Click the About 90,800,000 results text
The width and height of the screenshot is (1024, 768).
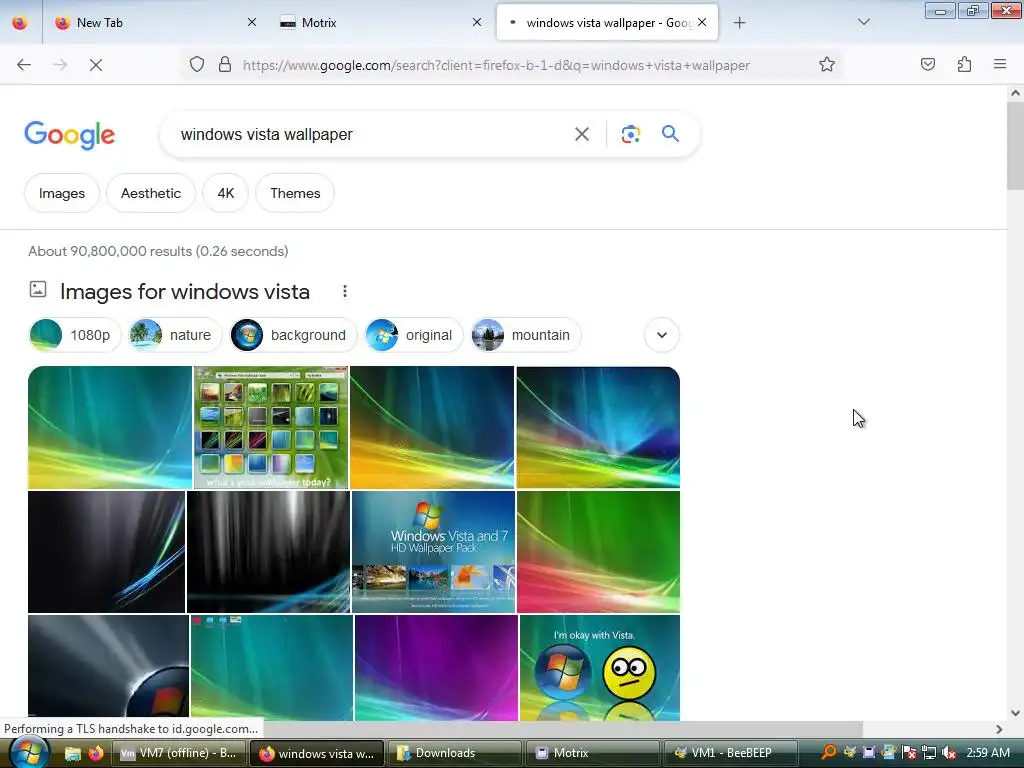158,251
